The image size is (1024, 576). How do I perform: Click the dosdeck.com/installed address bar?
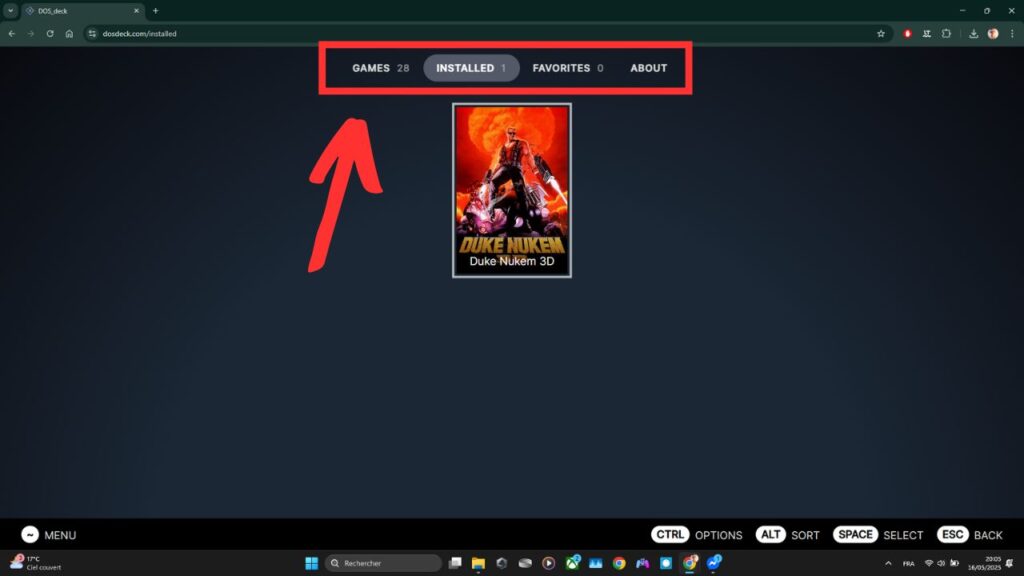pos(487,33)
